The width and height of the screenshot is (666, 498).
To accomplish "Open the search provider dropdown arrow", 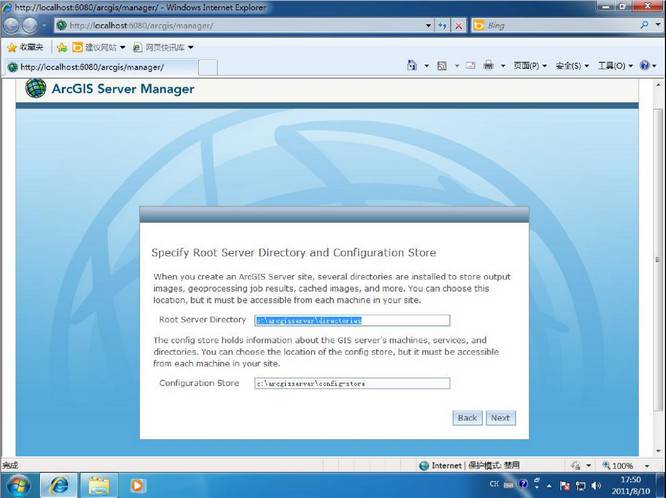I will (658, 25).
